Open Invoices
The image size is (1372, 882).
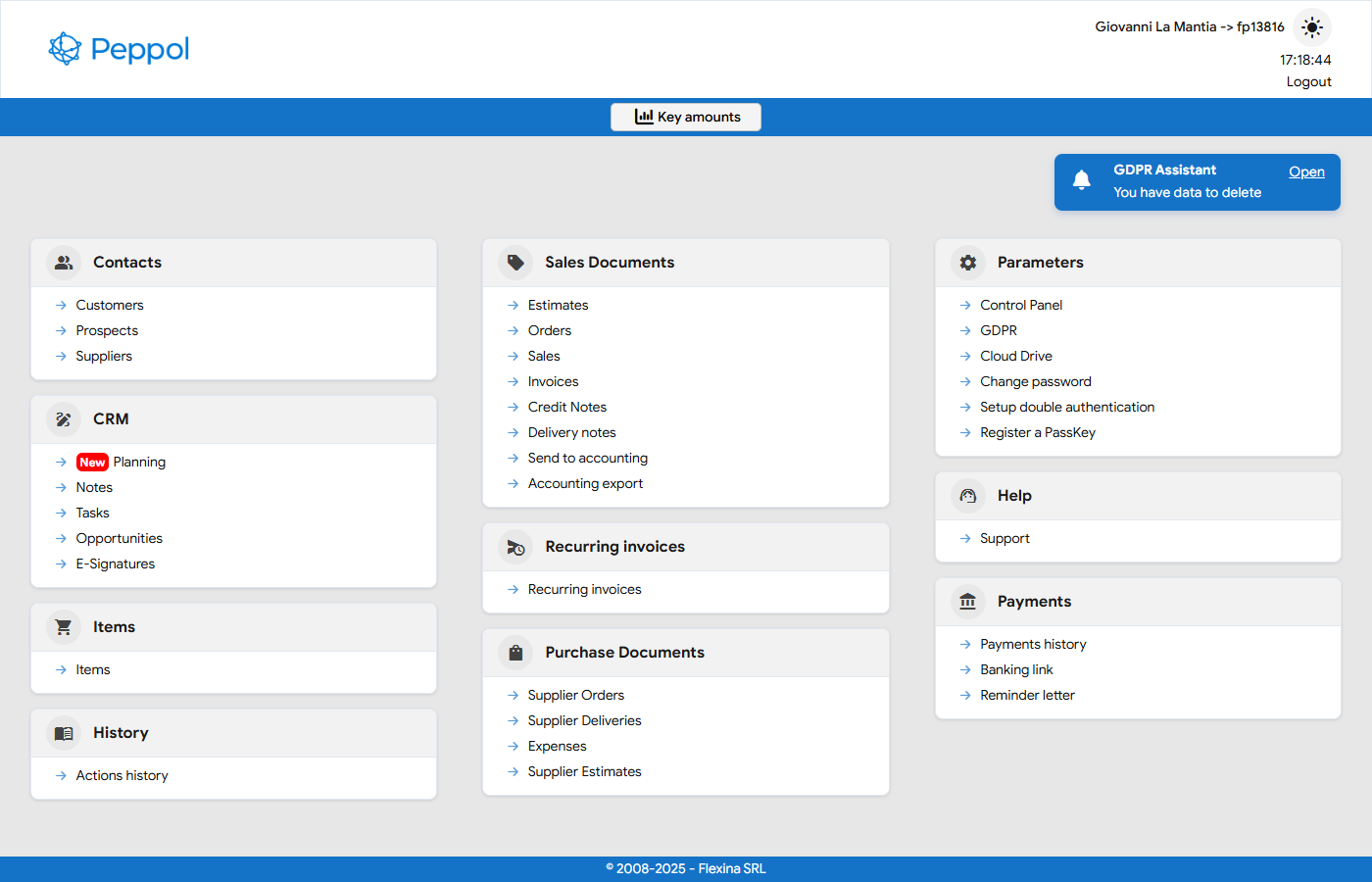(554, 381)
